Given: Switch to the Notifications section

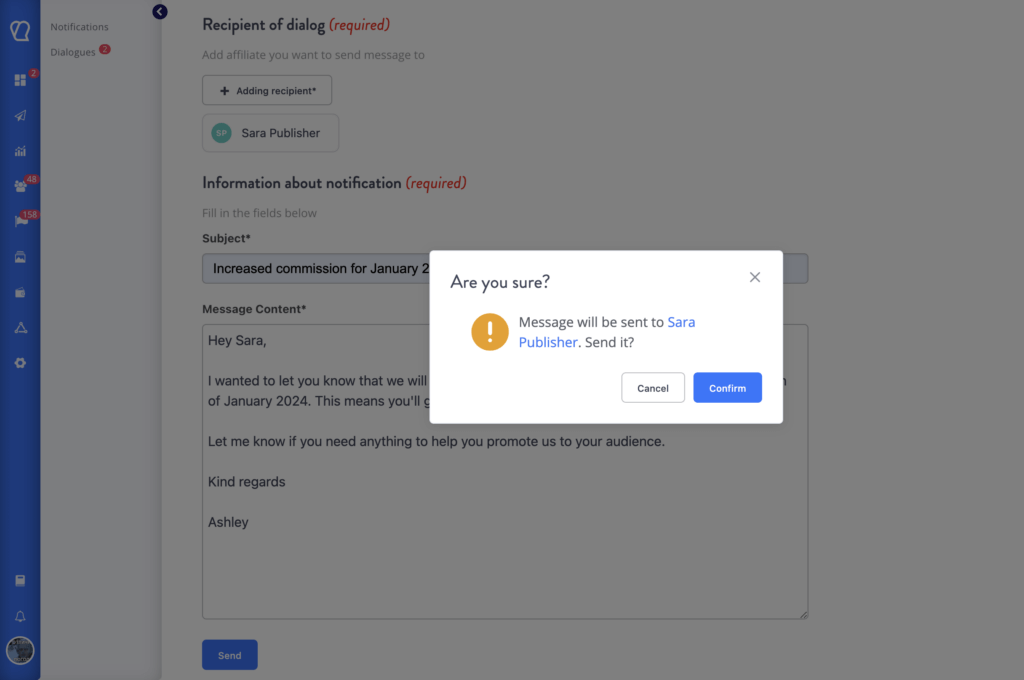Looking at the screenshot, I should click(79, 27).
